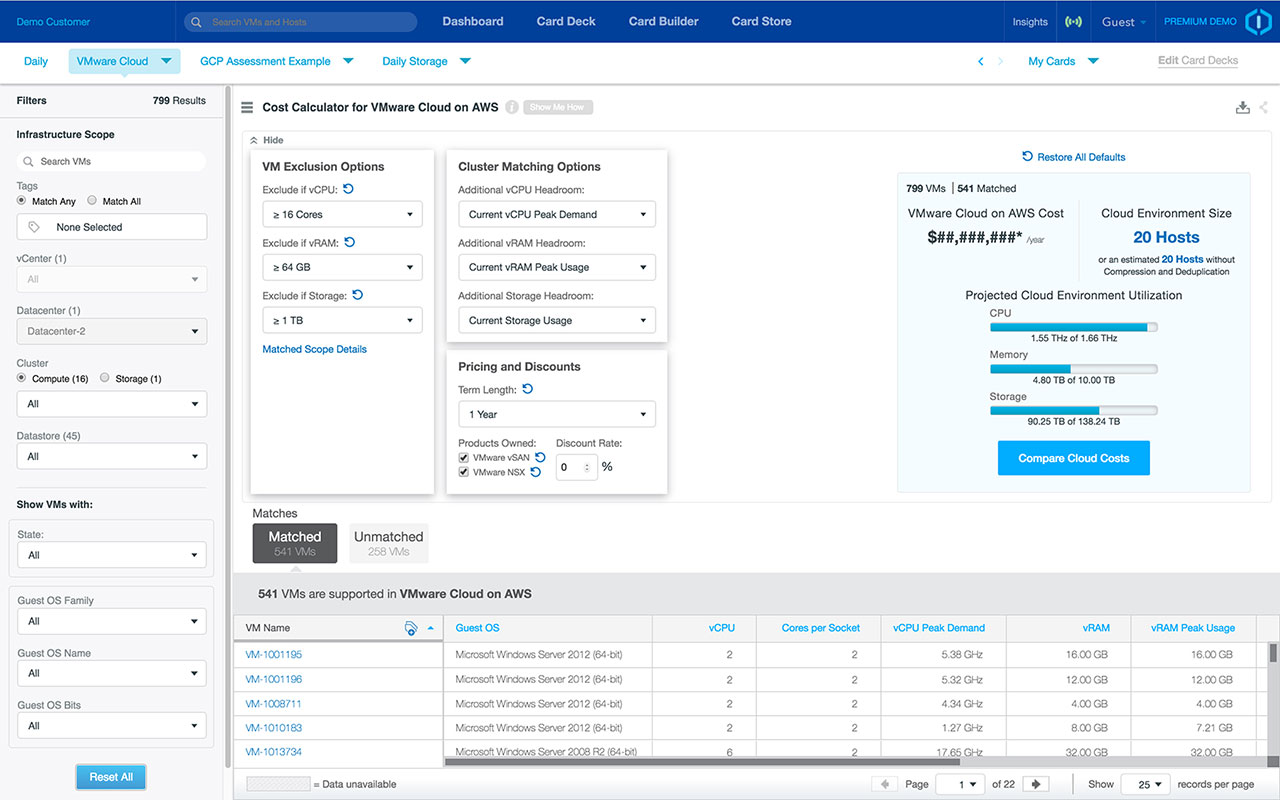This screenshot has width=1280, height=800.
Task: Open the Dashboard tab
Action: click(473, 21)
